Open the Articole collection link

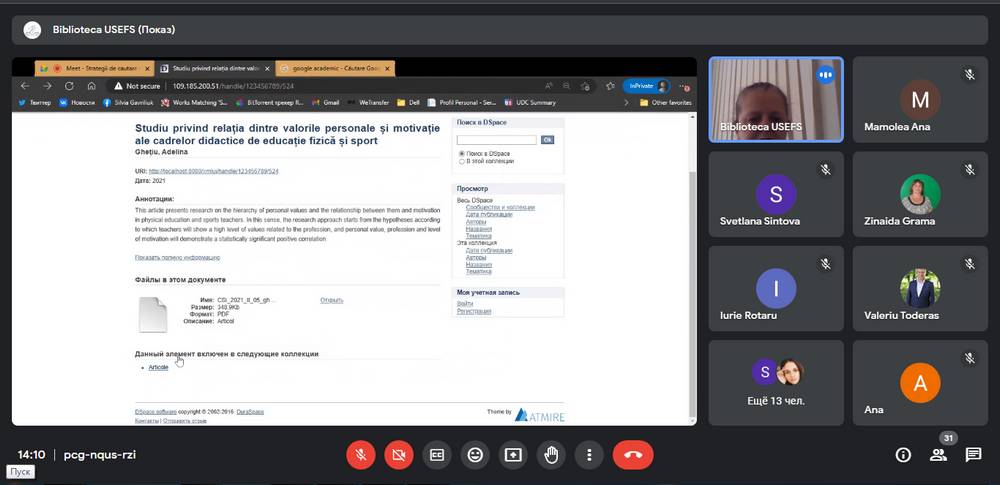click(158, 368)
